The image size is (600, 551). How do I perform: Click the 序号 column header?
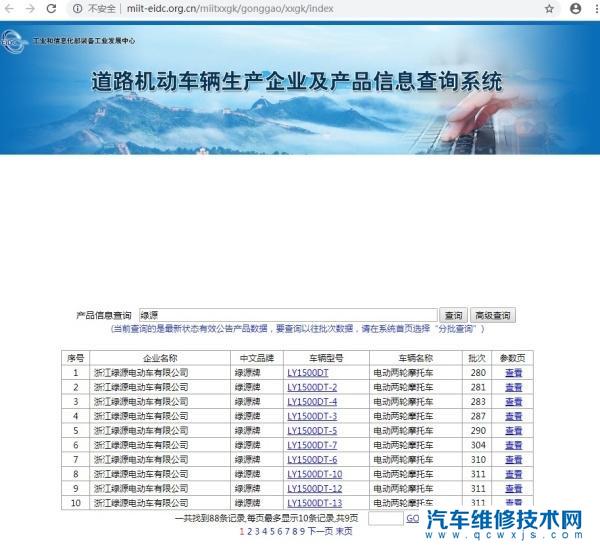coord(75,358)
